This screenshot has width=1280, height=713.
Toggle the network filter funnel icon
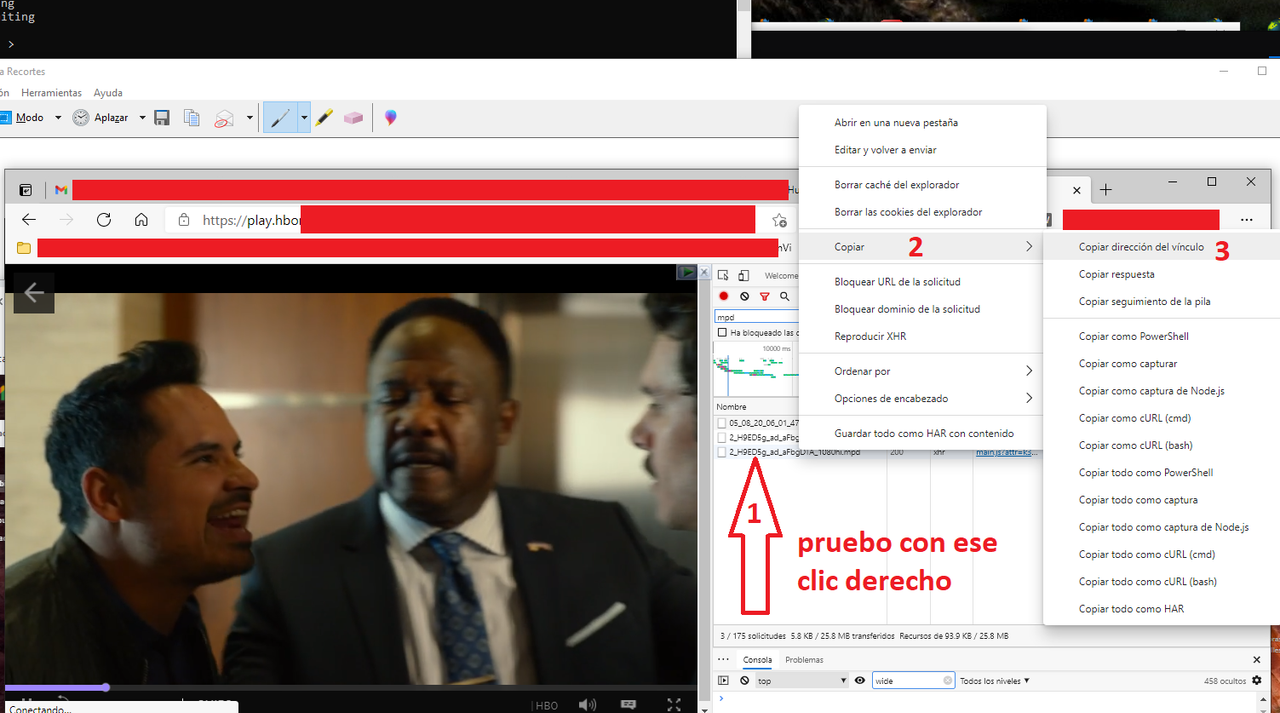coord(765,297)
